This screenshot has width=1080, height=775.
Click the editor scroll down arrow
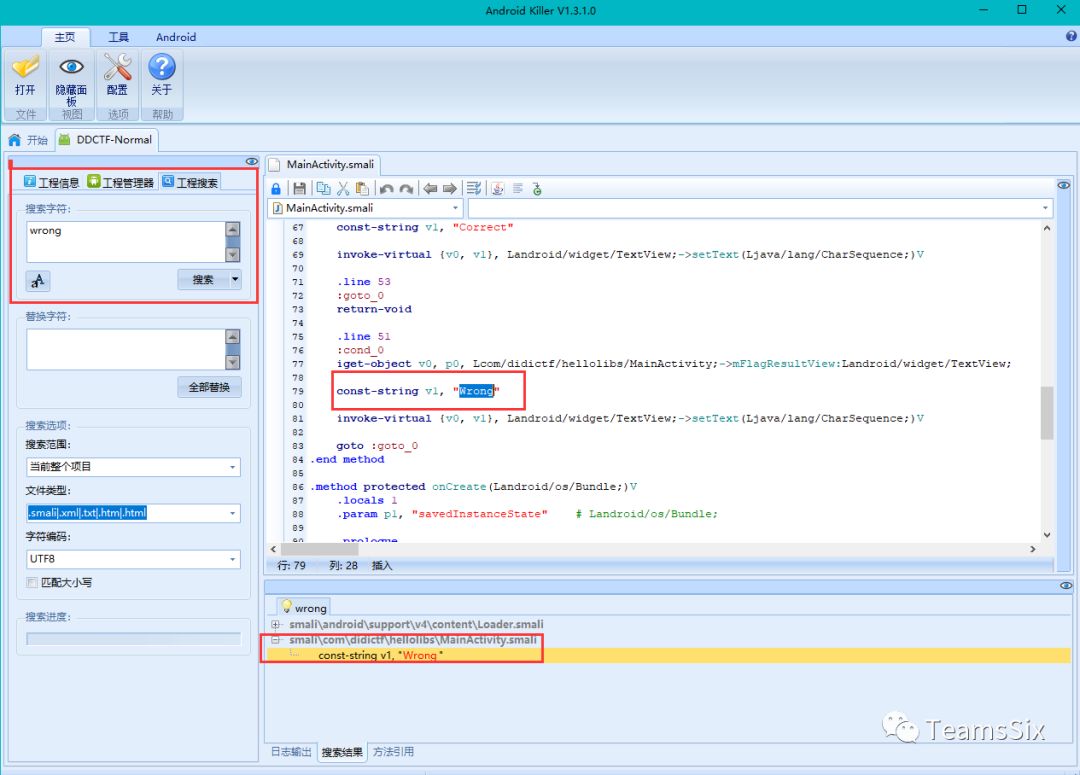(1047, 535)
